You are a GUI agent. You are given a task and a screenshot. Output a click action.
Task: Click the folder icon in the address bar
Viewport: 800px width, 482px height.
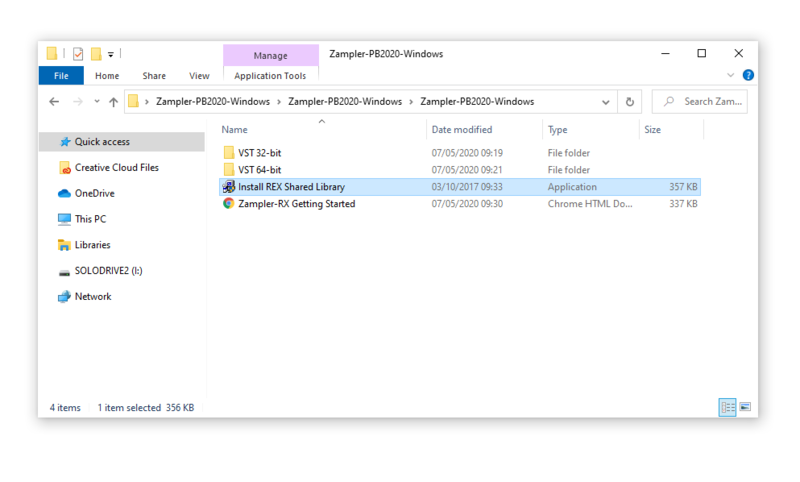[x=133, y=101]
